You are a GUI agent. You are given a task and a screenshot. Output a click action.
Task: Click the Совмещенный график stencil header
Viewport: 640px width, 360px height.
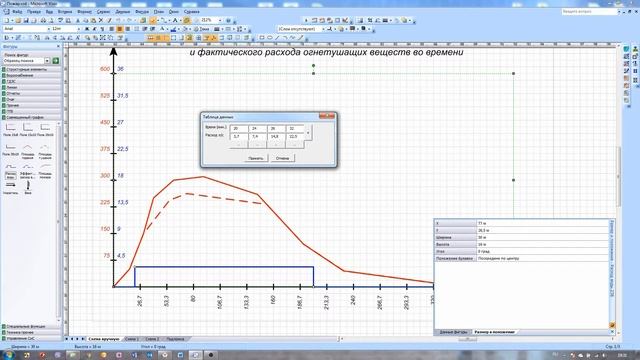(32, 118)
